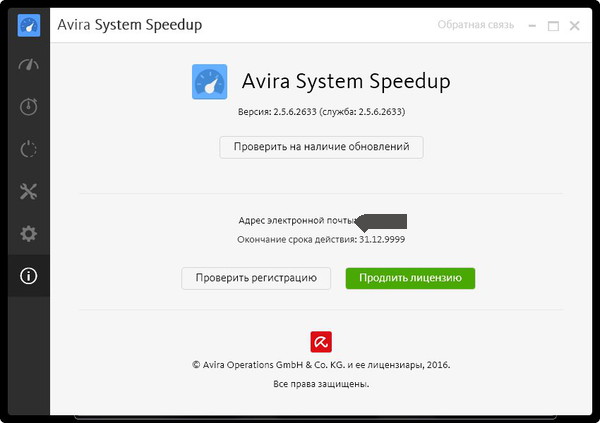Click the red Avira umbrella logo
This screenshot has height=423, width=600.
click(321, 341)
